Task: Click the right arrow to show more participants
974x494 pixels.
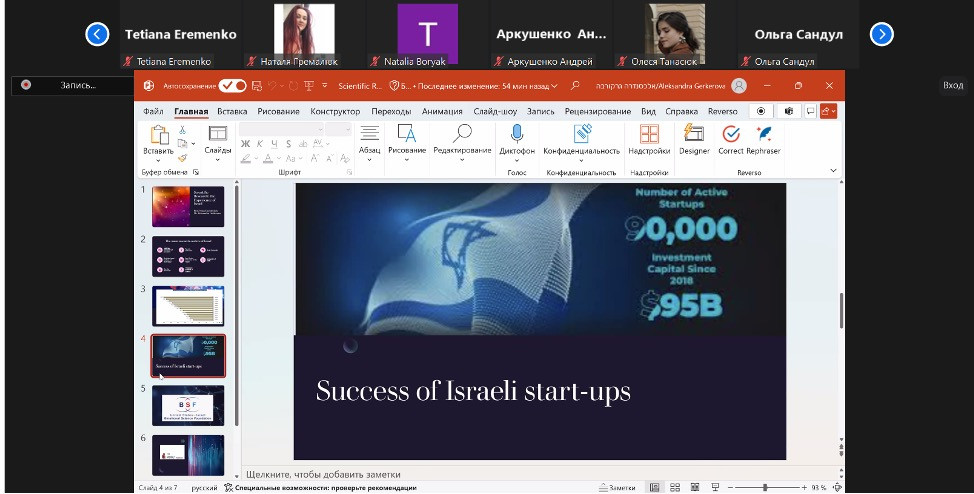Action: tap(881, 34)
